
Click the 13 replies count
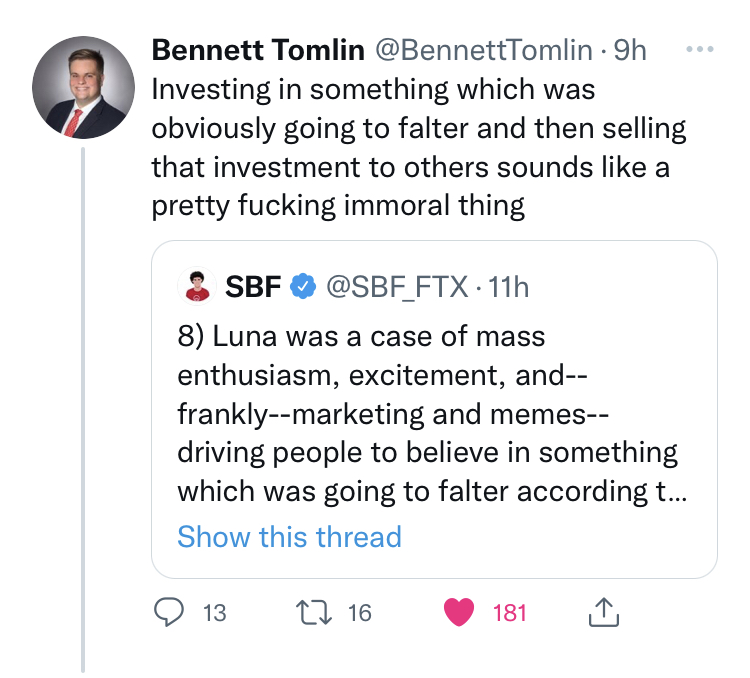tap(214, 613)
